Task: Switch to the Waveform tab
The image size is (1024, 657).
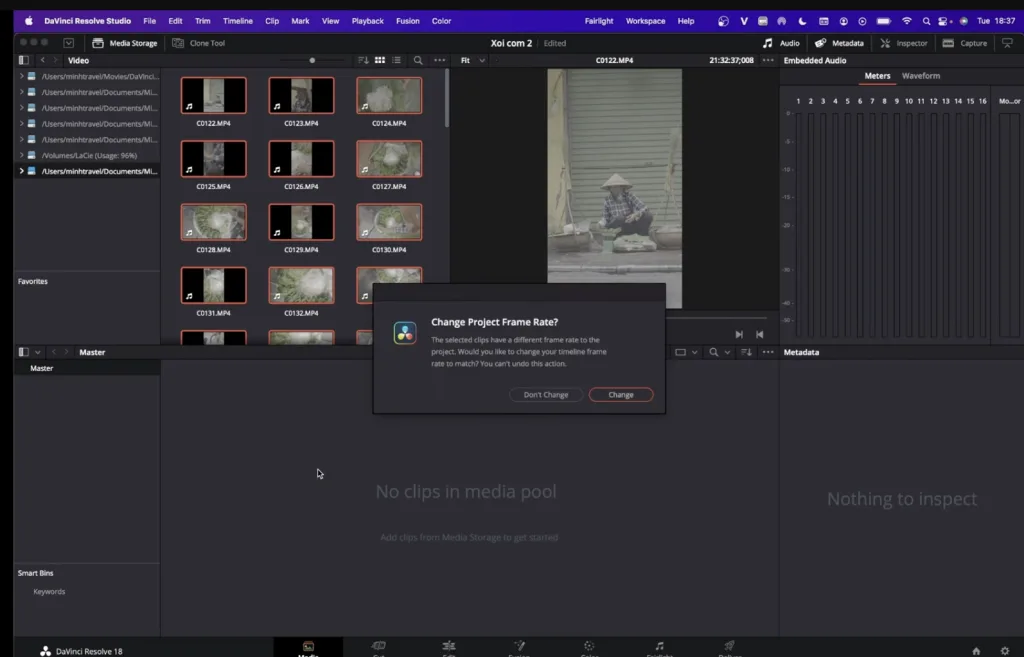Action: click(921, 76)
